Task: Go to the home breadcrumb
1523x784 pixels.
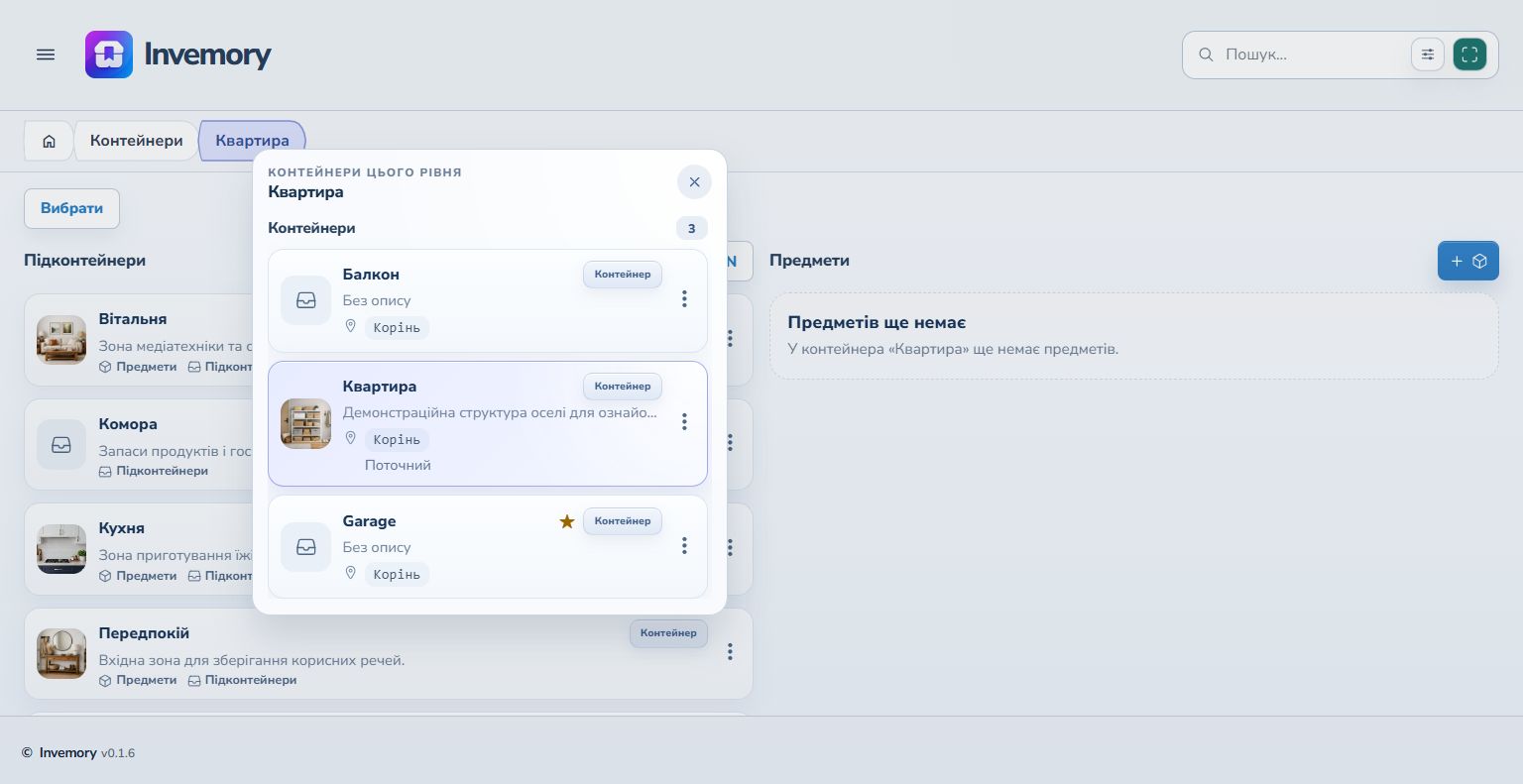Action: tap(49, 141)
